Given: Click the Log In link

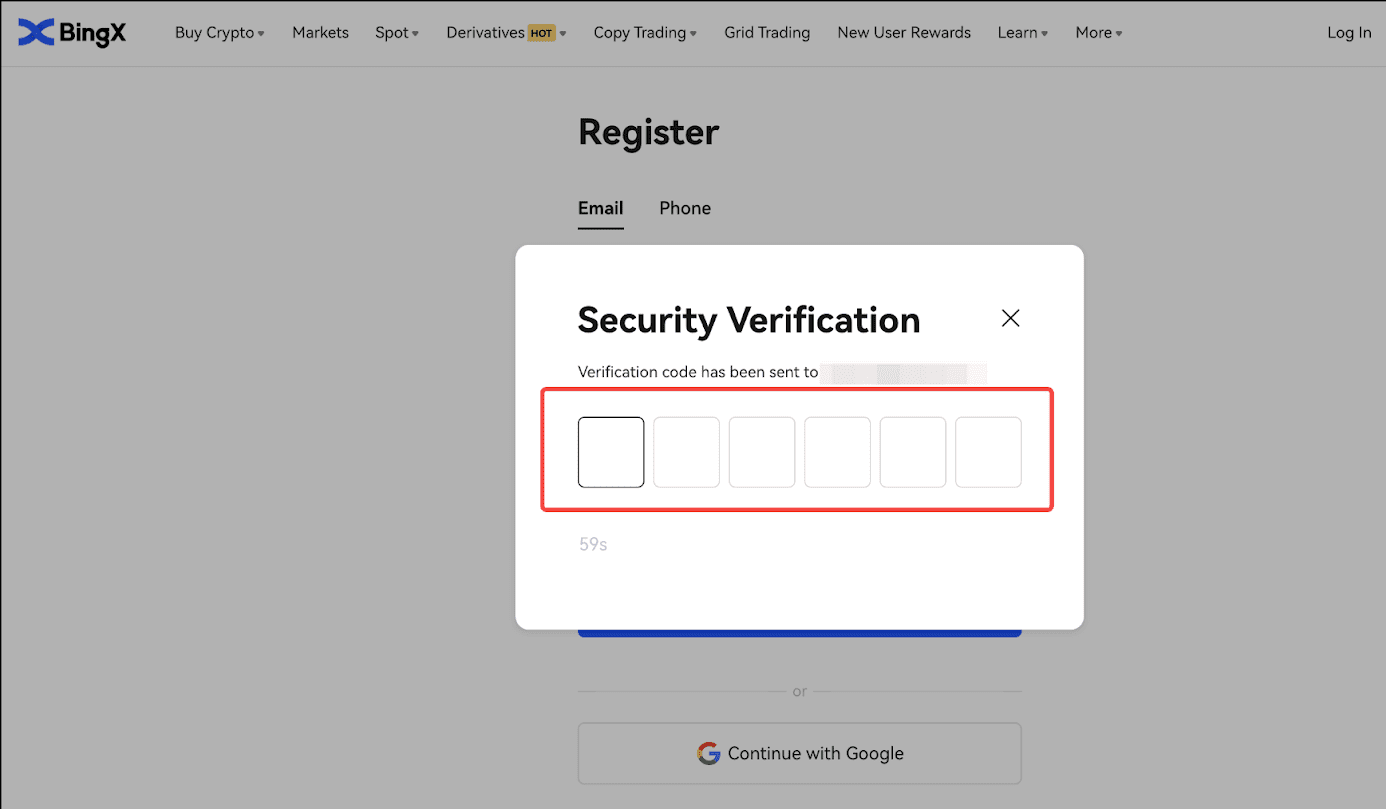Looking at the screenshot, I should coord(1349,33).
